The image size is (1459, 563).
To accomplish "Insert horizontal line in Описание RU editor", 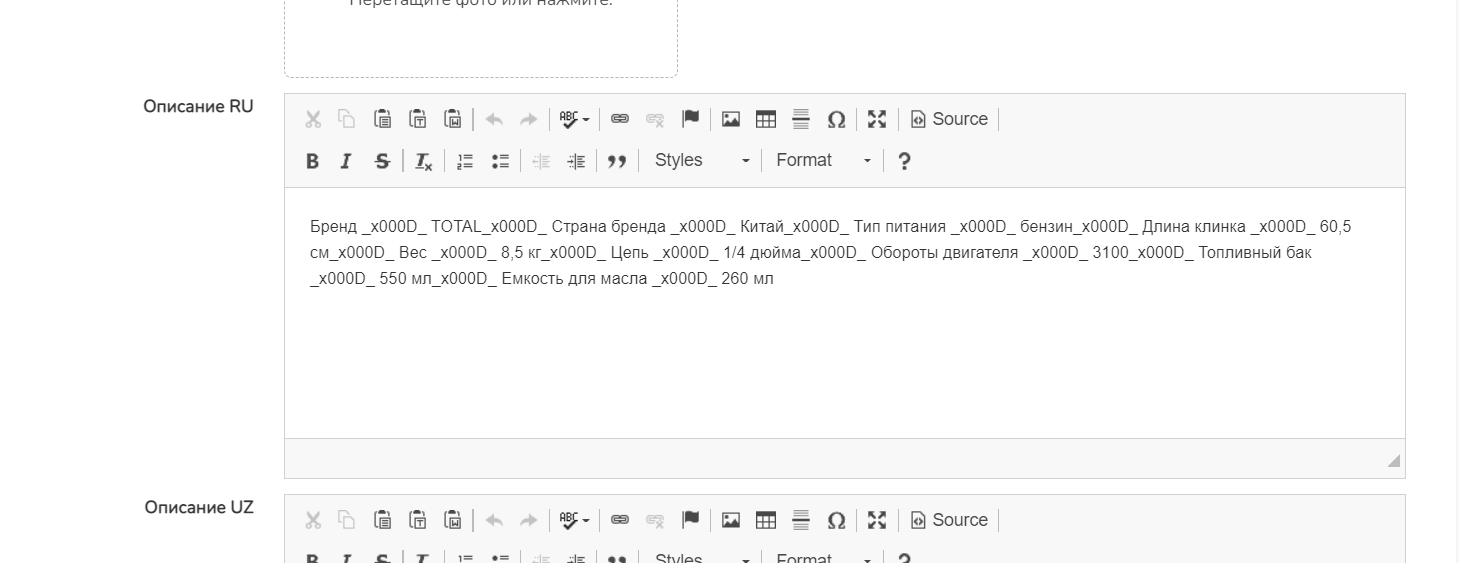I will point(801,120).
